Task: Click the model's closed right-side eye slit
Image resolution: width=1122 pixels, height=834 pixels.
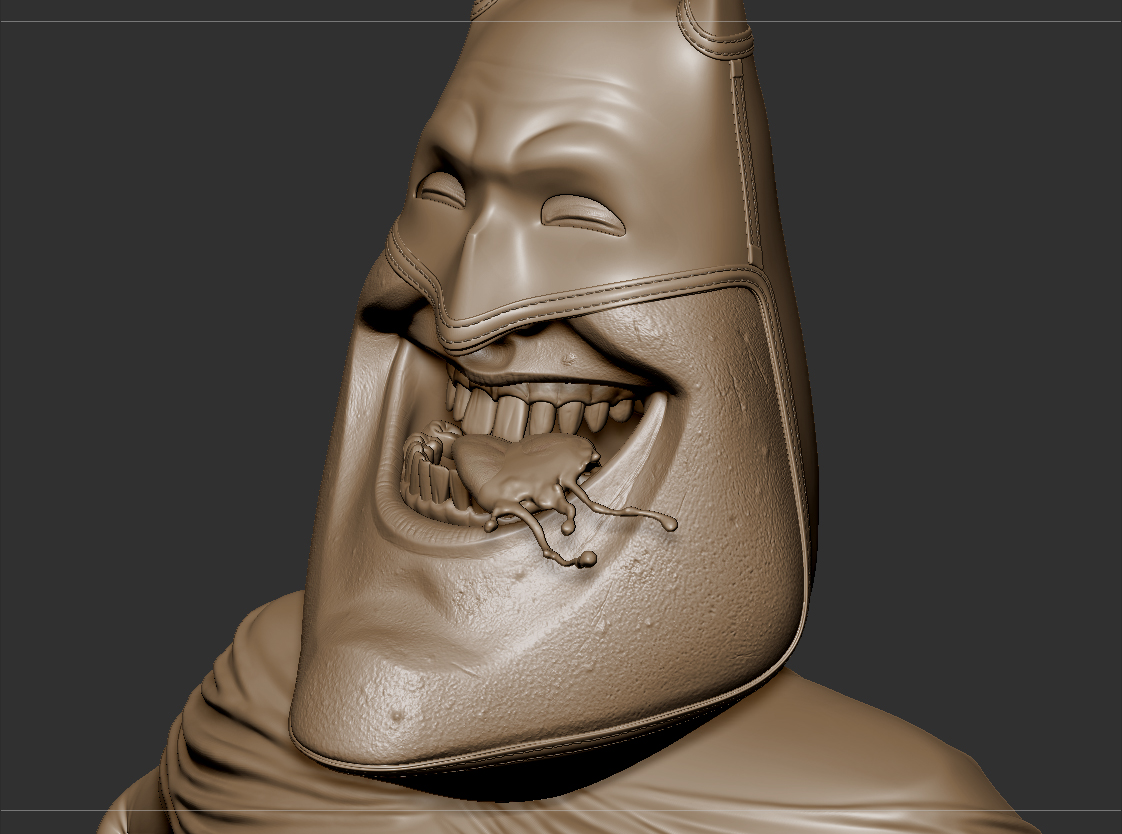Action: click(x=583, y=215)
